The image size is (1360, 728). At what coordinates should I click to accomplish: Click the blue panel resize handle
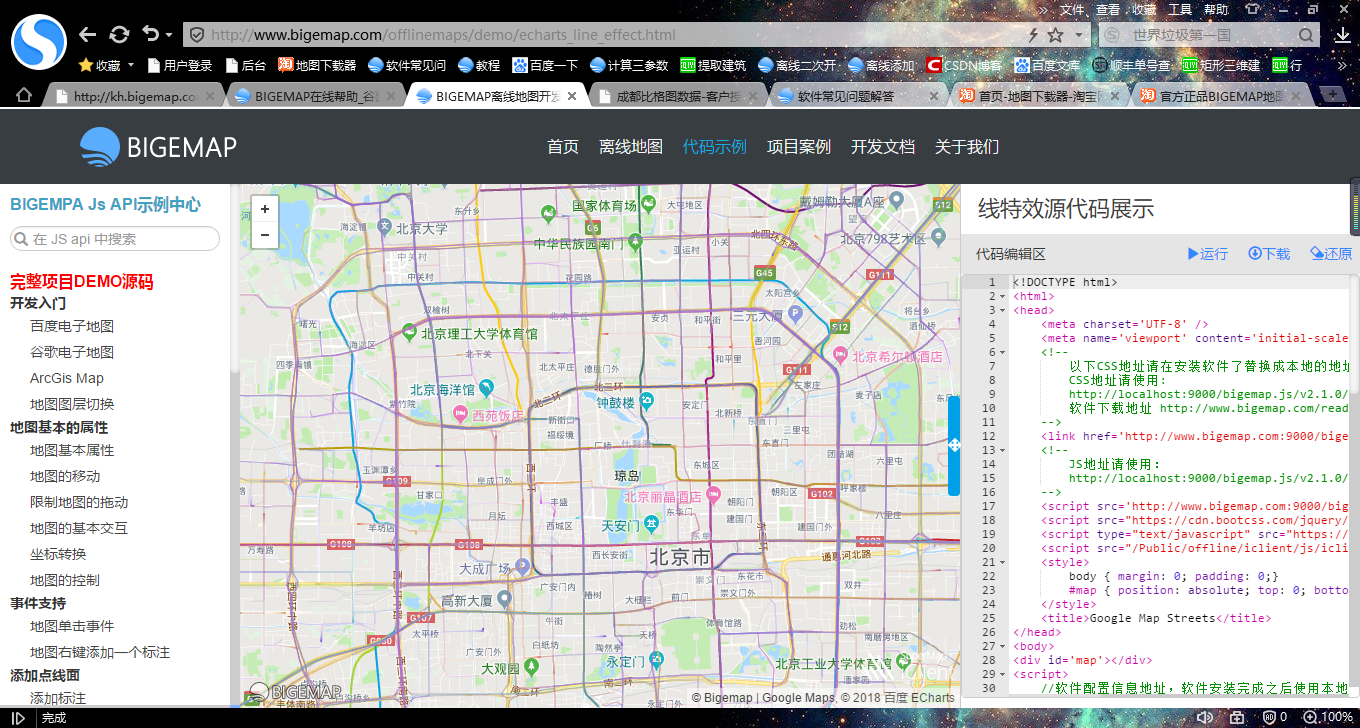tap(954, 445)
